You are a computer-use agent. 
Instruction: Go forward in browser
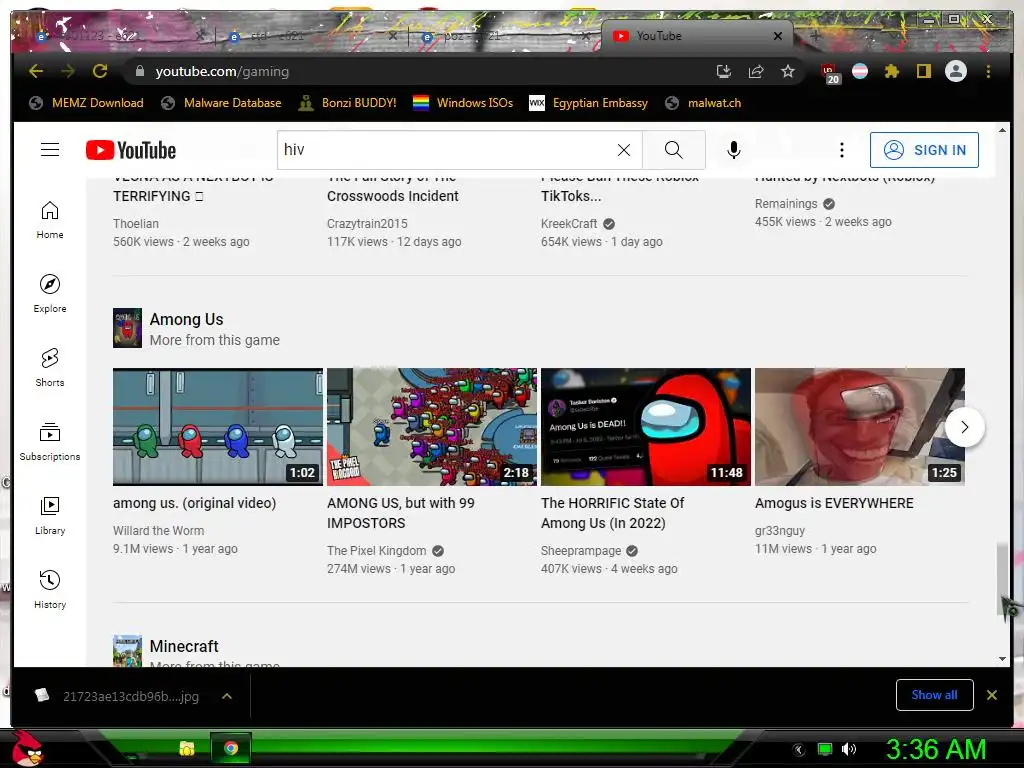68,71
